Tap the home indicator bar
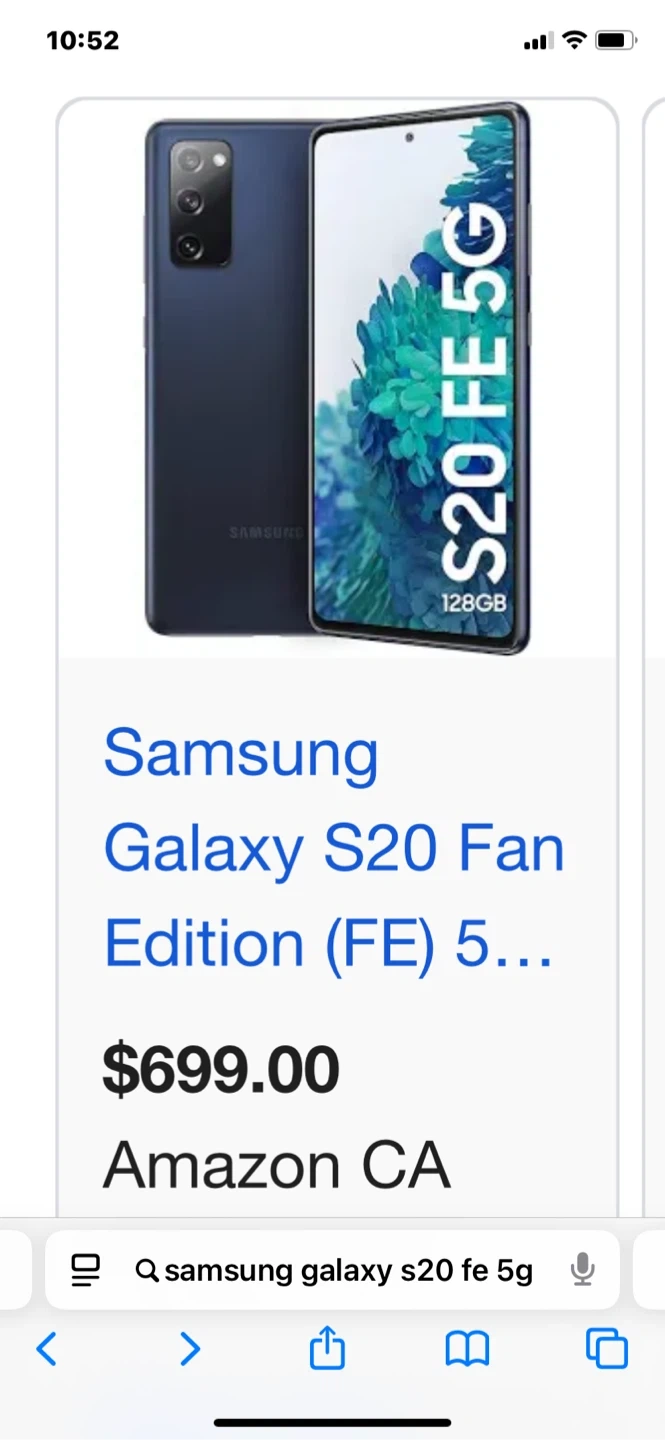The width and height of the screenshot is (665, 1440). click(x=332, y=1422)
